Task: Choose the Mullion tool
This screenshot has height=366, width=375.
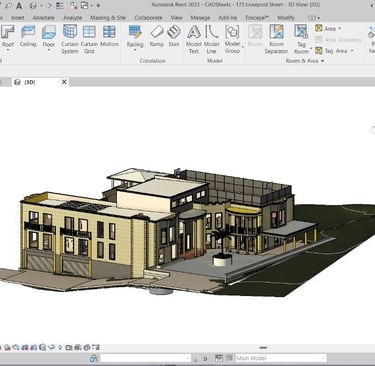Action: (109, 36)
